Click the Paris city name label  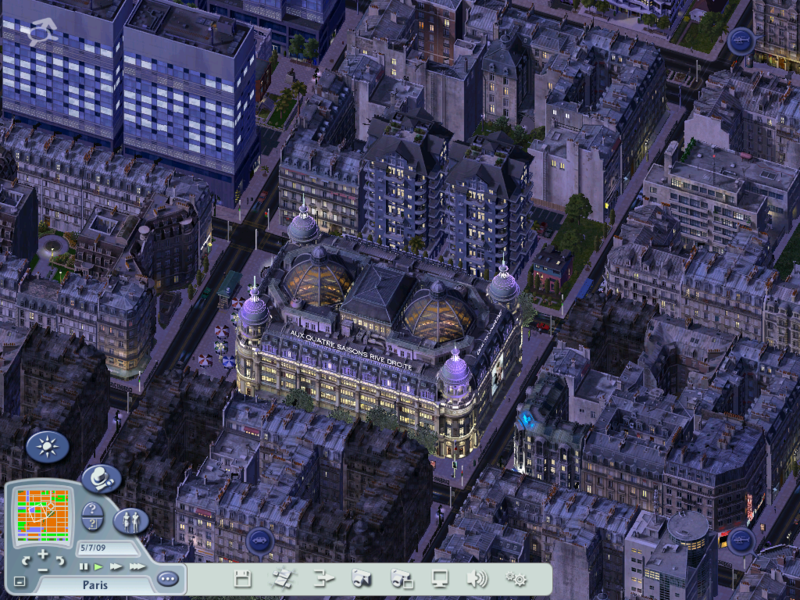[95, 585]
